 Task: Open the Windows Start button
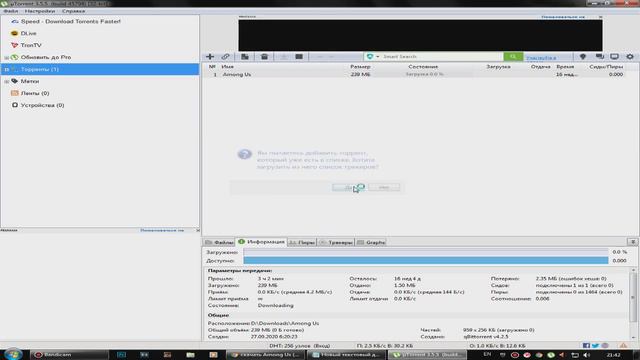click(13, 354)
